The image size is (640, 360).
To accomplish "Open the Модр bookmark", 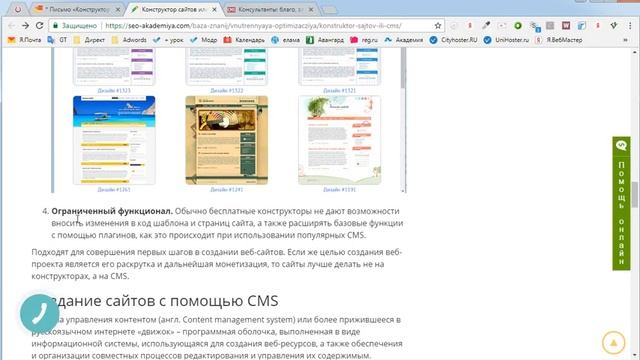I will pos(203,40).
